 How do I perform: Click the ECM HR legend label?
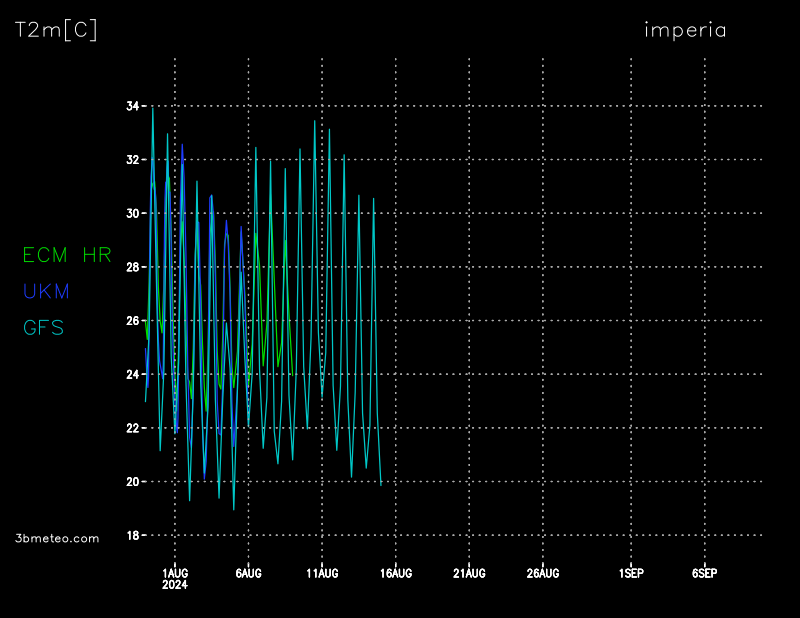pos(67,256)
